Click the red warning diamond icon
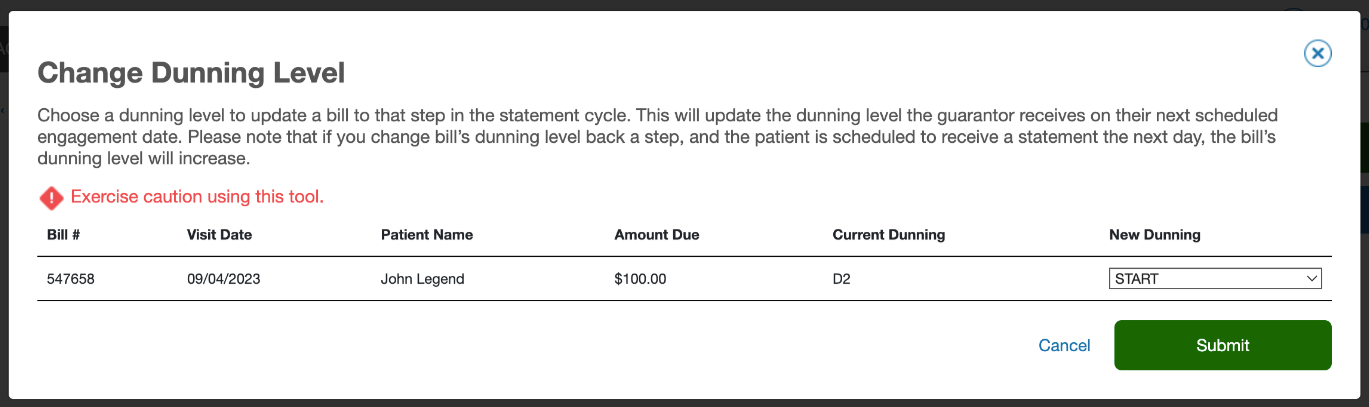1369x407 pixels. [51, 198]
